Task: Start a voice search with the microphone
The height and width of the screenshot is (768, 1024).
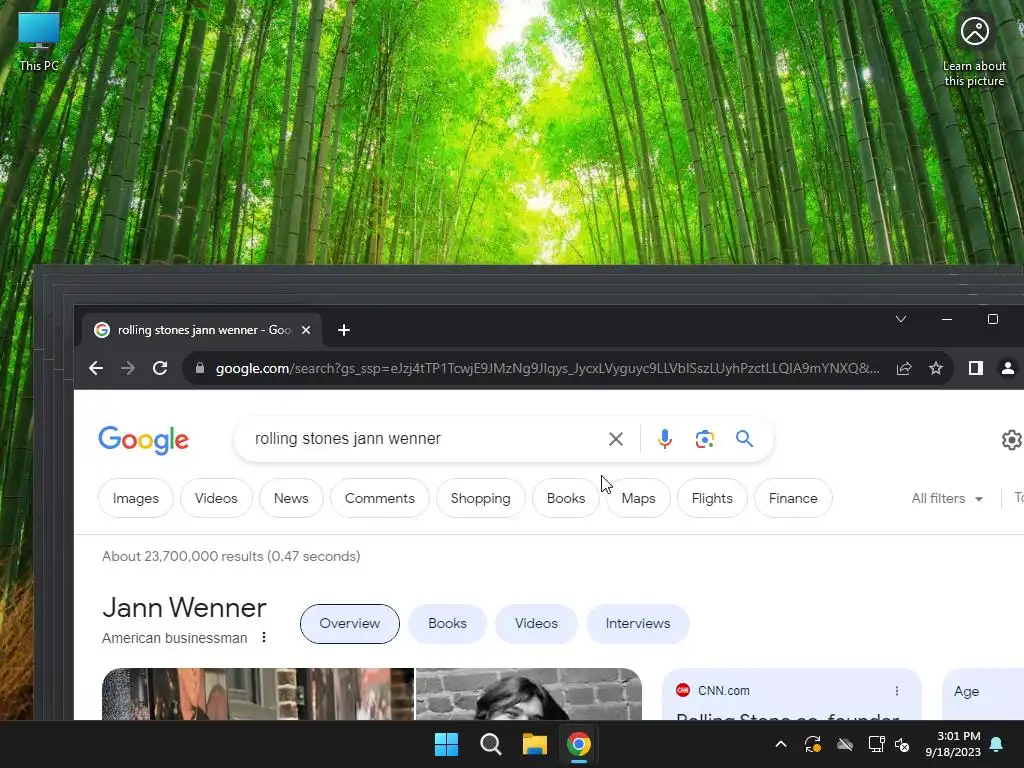Action: pyautogui.click(x=665, y=439)
